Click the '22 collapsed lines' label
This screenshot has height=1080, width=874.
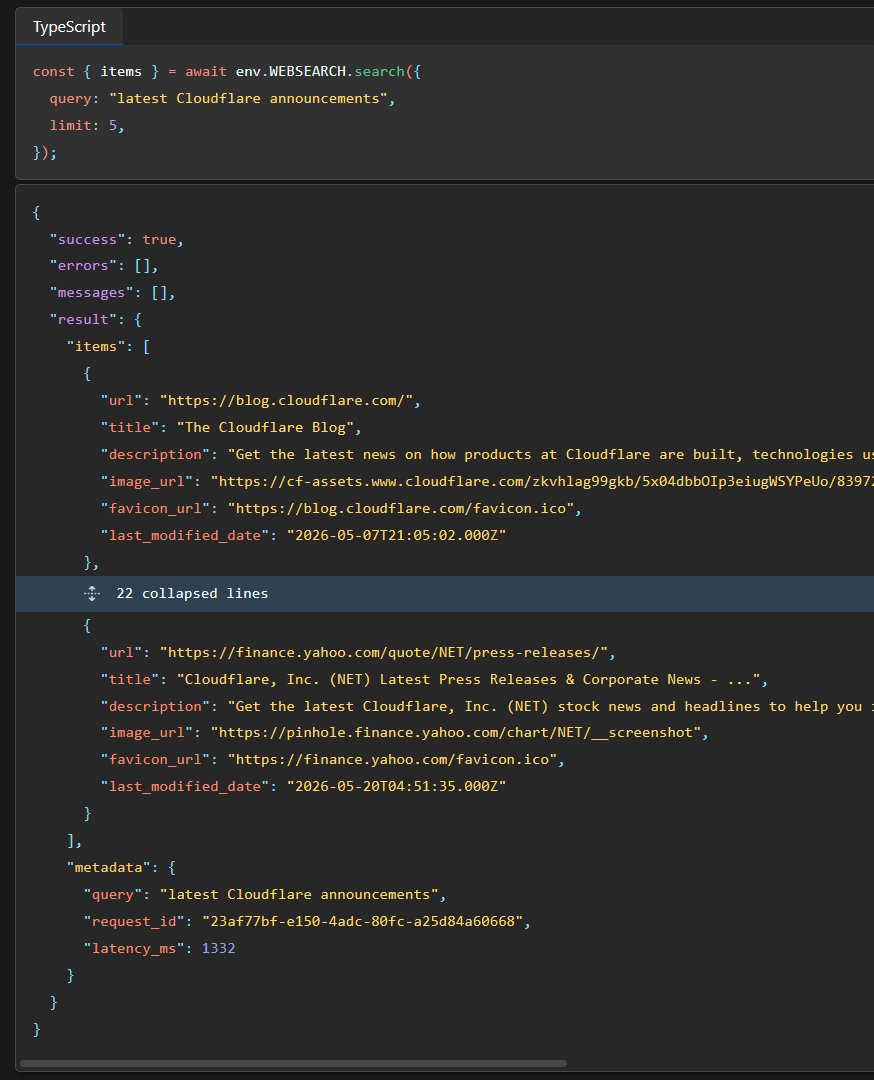coord(192,594)
